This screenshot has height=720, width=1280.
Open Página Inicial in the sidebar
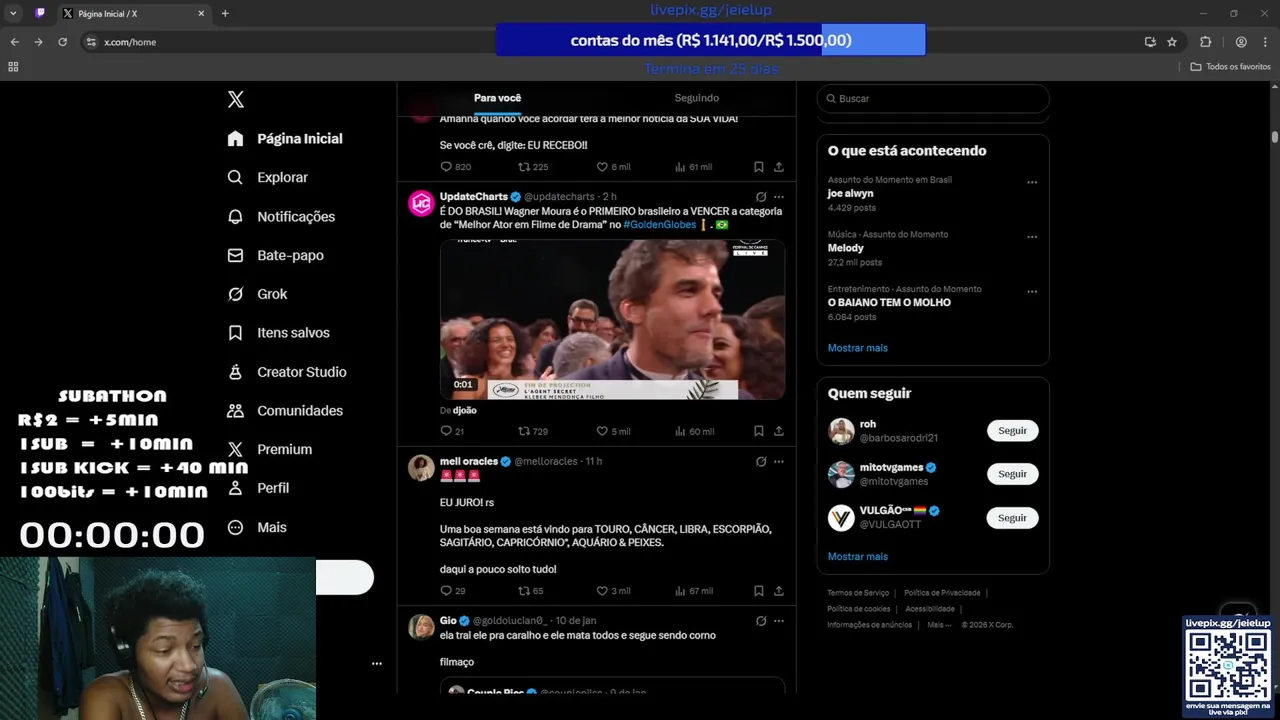click(x=285, y=139)
